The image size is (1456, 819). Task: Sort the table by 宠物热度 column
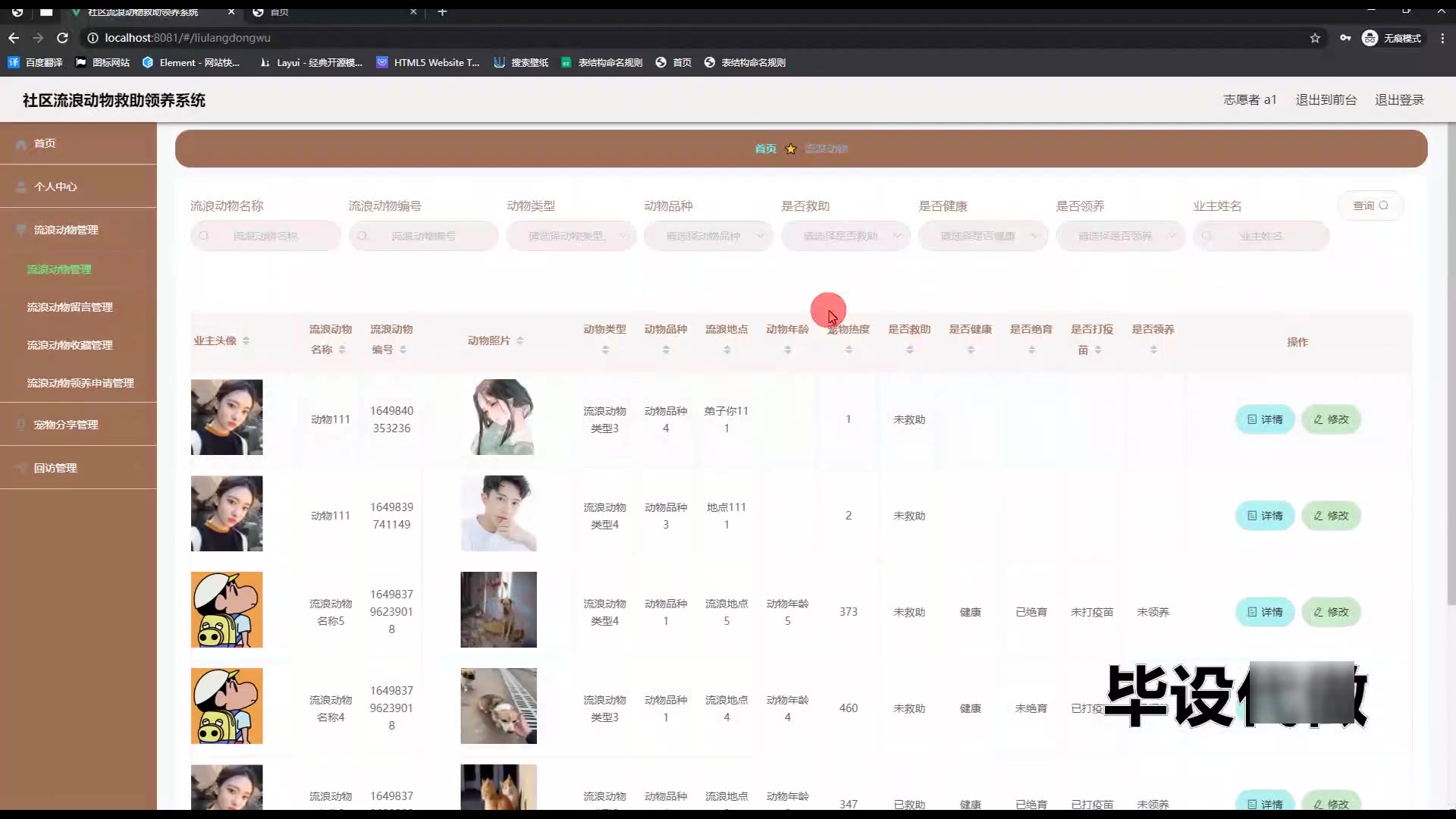[x=849, y=350]
